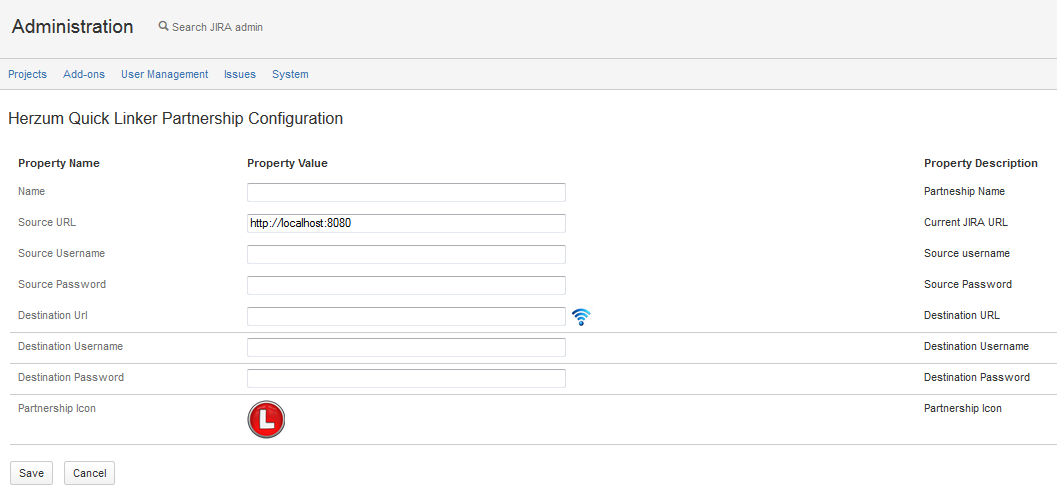Click the Search JIRA admin box
This screenshot has height=492, width=1057.
pos(217,27)
